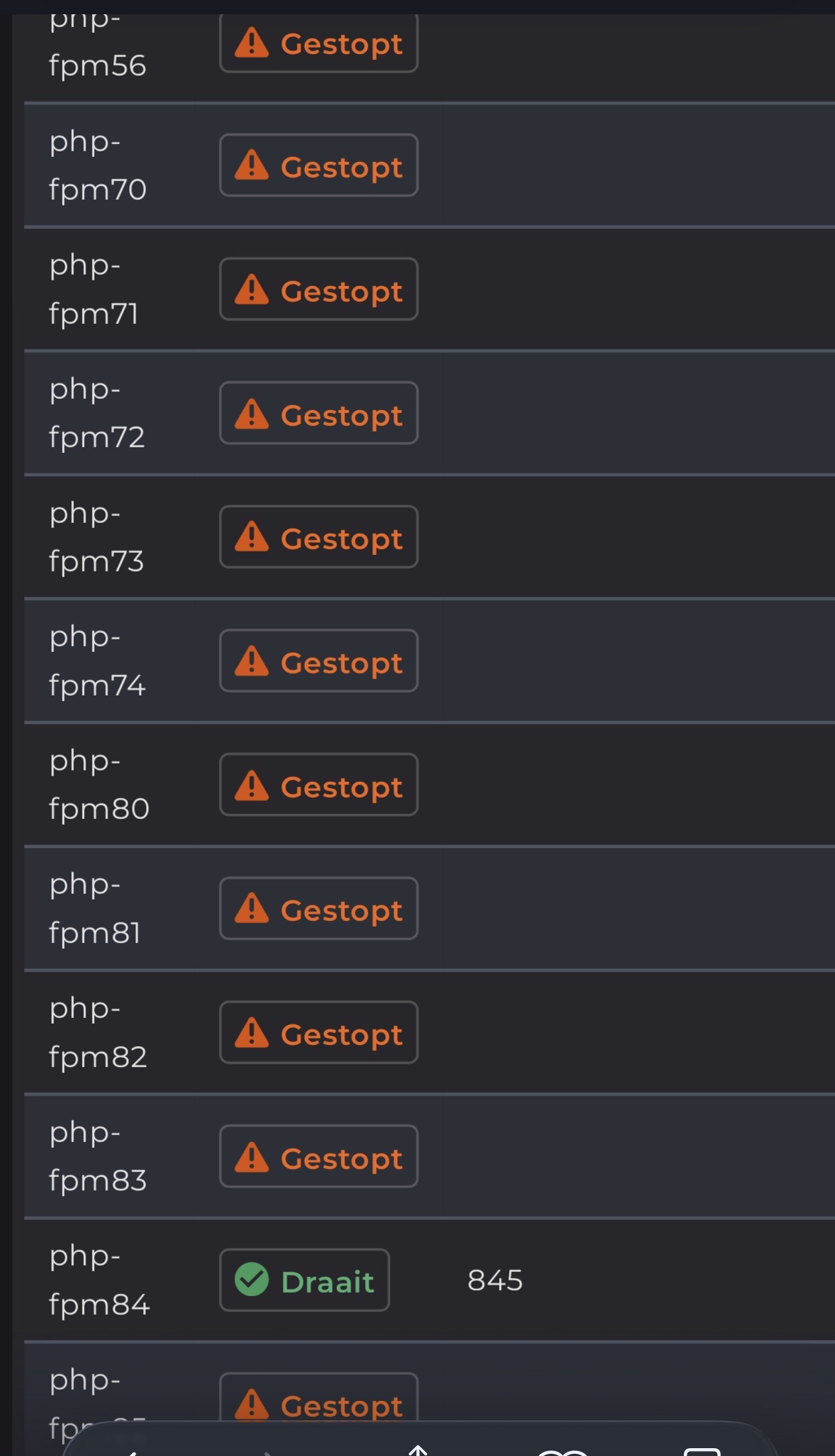Tap the warning triangle beside php-fpm72
The image size is (835, 1456).
coord(252,414)
